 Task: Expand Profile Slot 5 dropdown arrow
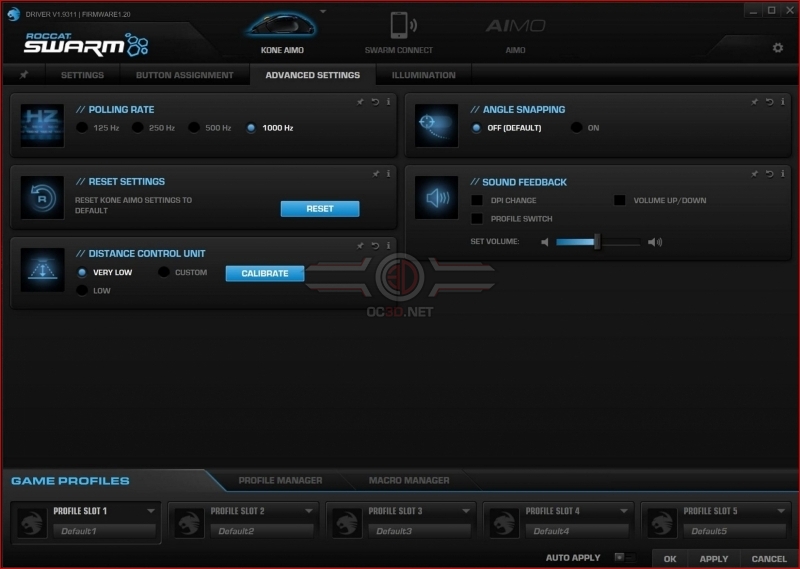[x=781, y=511]
